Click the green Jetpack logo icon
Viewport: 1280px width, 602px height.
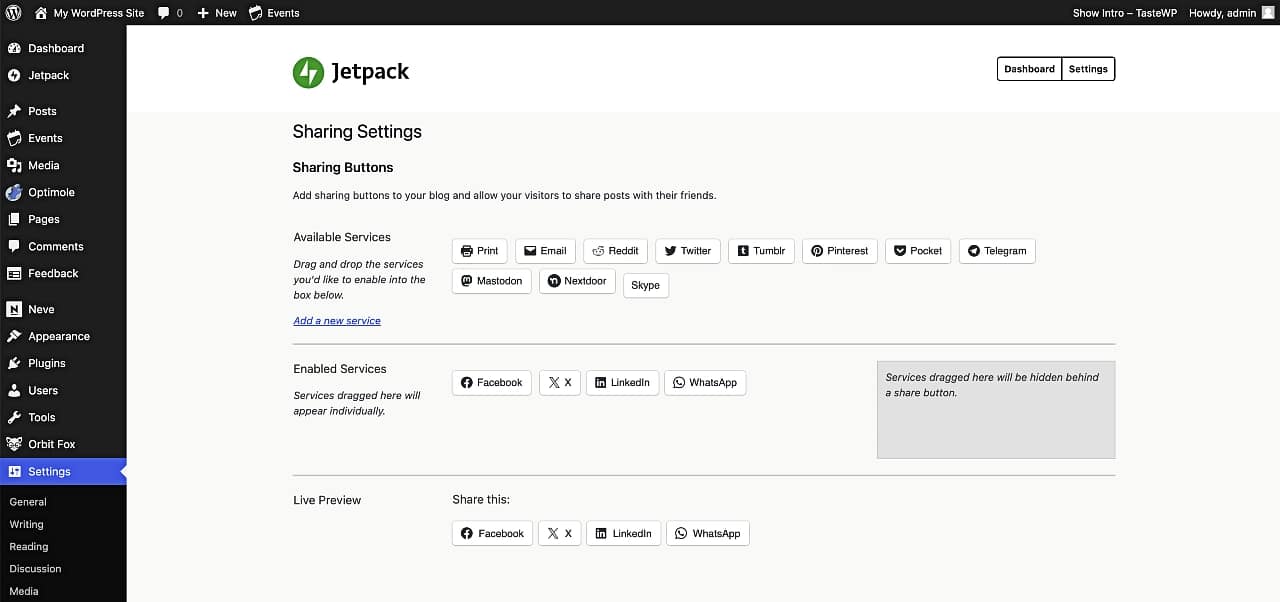click(308, 72)
